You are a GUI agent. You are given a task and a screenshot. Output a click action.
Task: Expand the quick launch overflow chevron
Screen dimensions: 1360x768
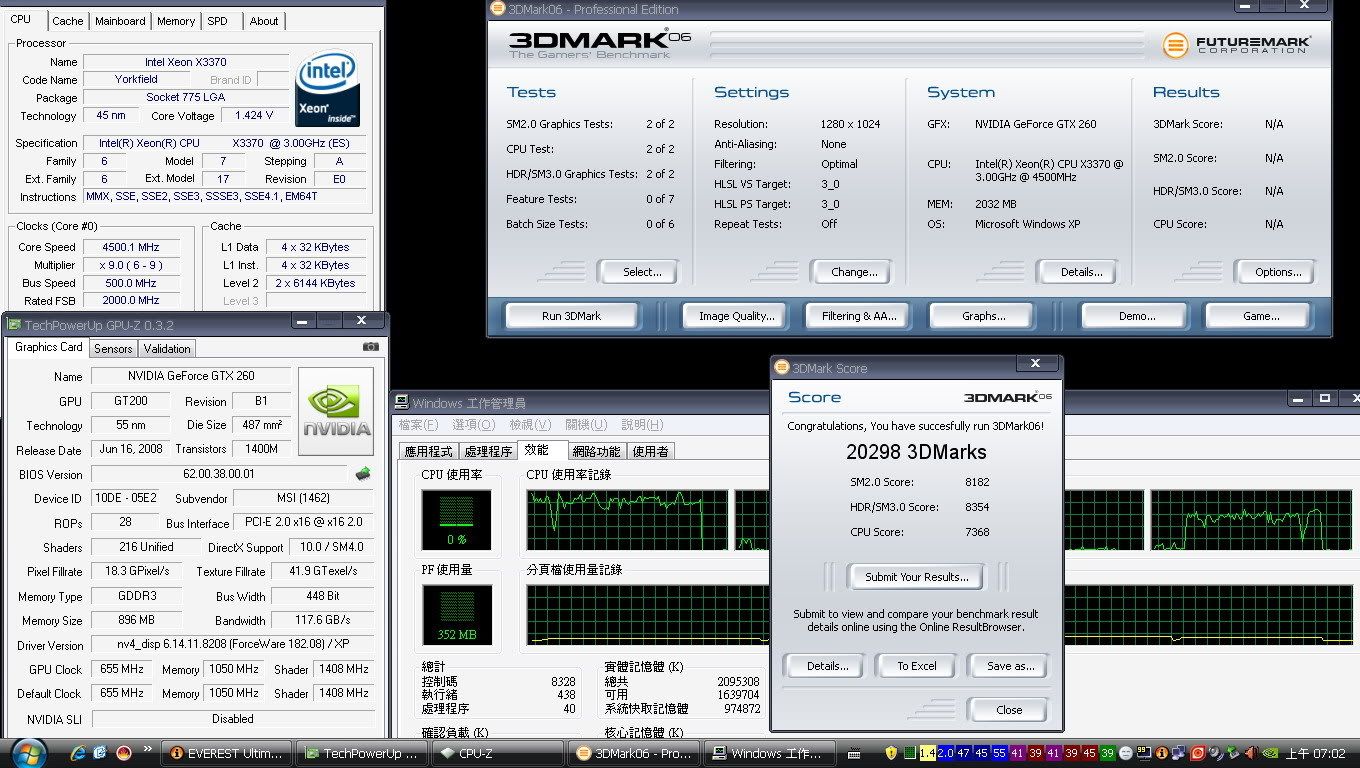148,749
